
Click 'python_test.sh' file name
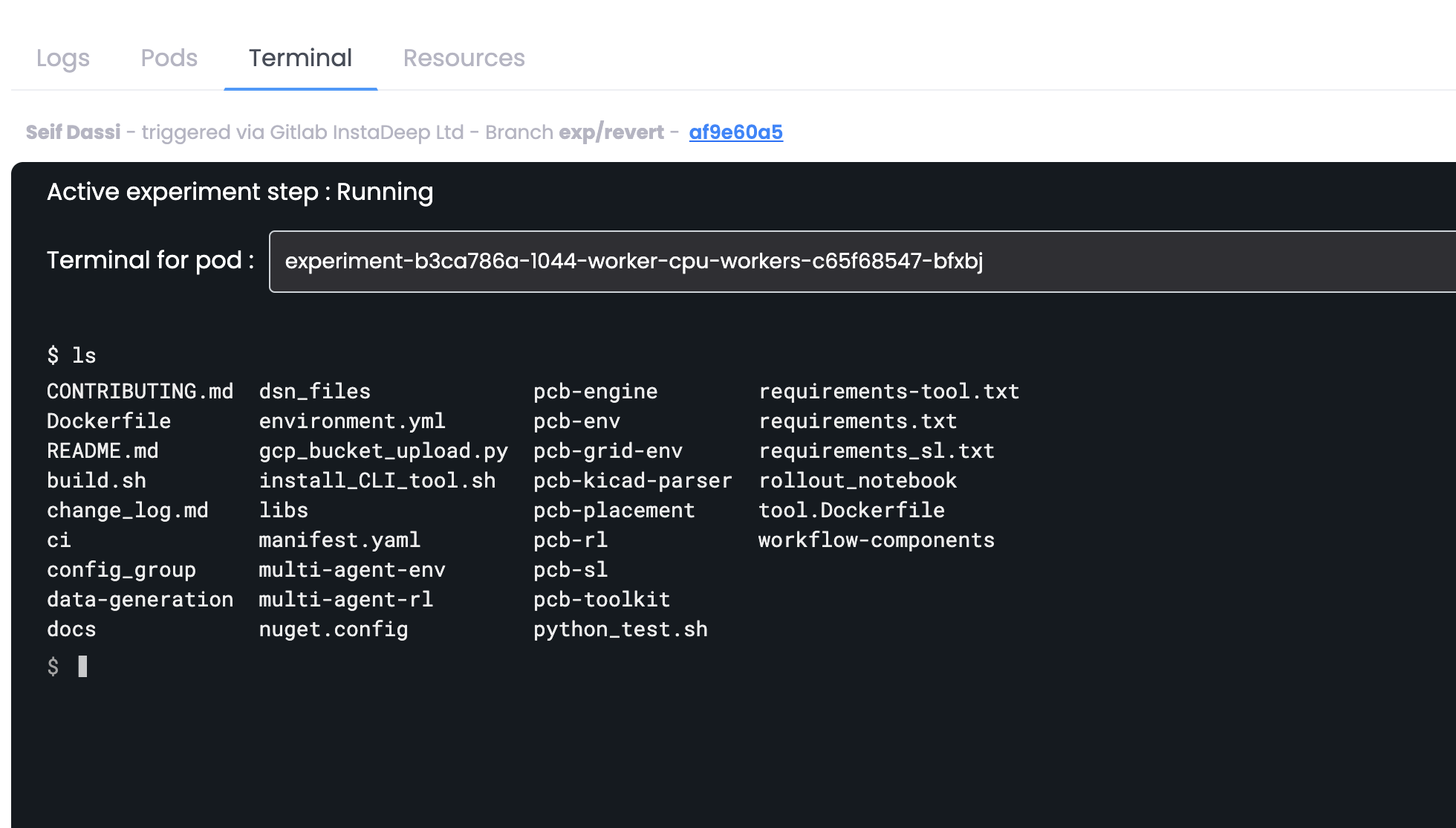(x=621, y=629)
